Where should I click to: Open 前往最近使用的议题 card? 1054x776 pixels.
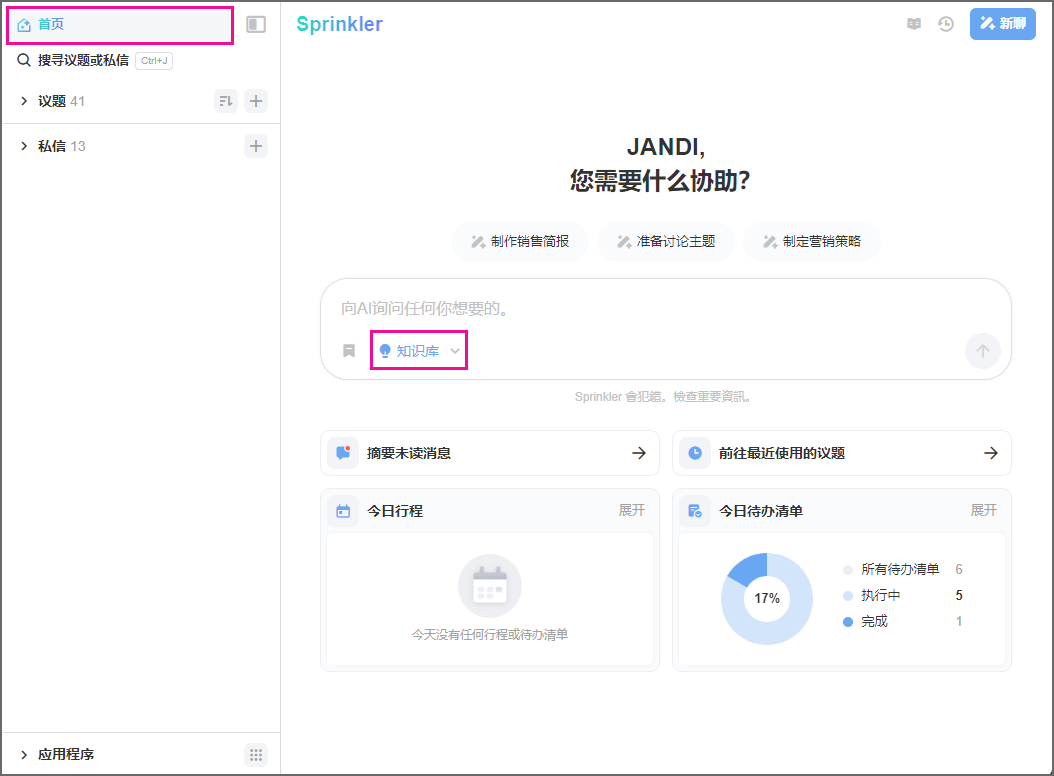842,453
